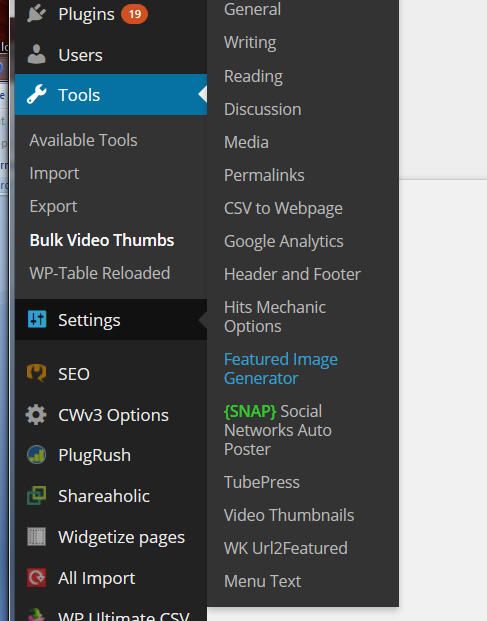
Task: Go to Available Tools
Action: (x=84, y=140)
